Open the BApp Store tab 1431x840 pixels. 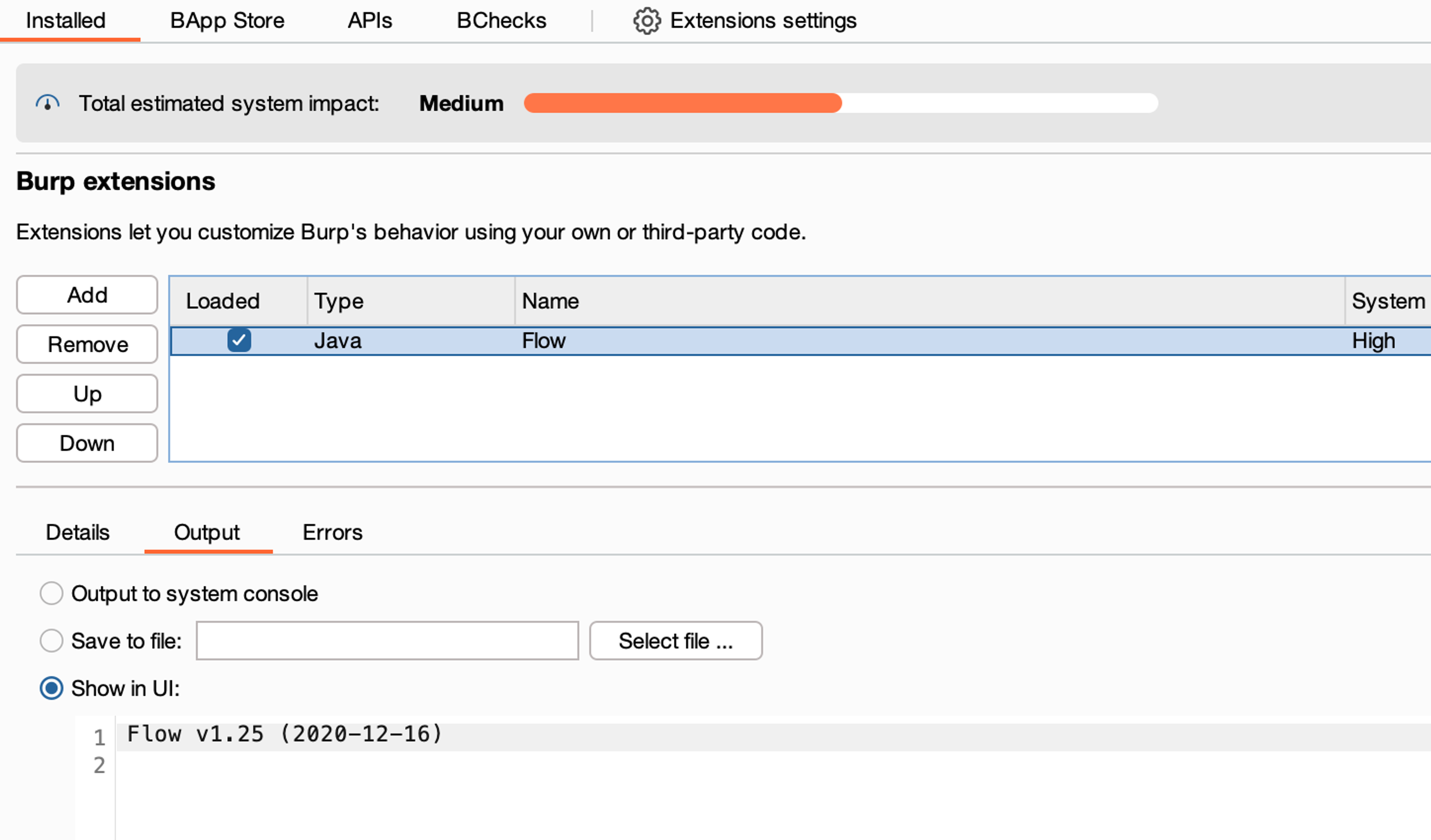point(227,21)
